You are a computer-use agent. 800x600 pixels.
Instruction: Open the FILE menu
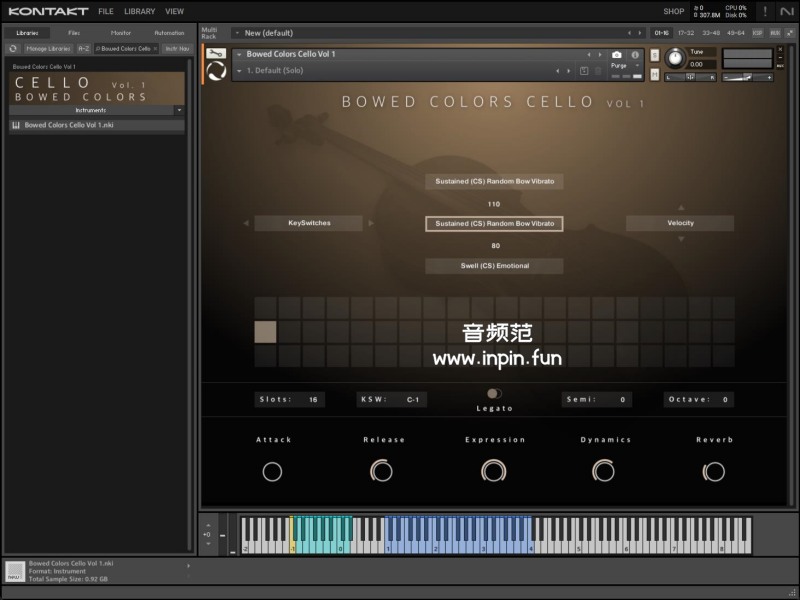click(106, 11)
